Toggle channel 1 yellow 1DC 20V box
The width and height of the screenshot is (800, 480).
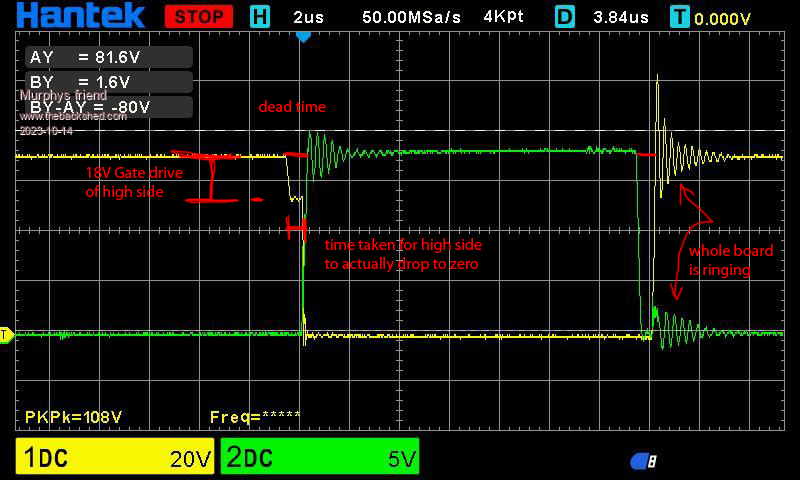tap(114, 457)
